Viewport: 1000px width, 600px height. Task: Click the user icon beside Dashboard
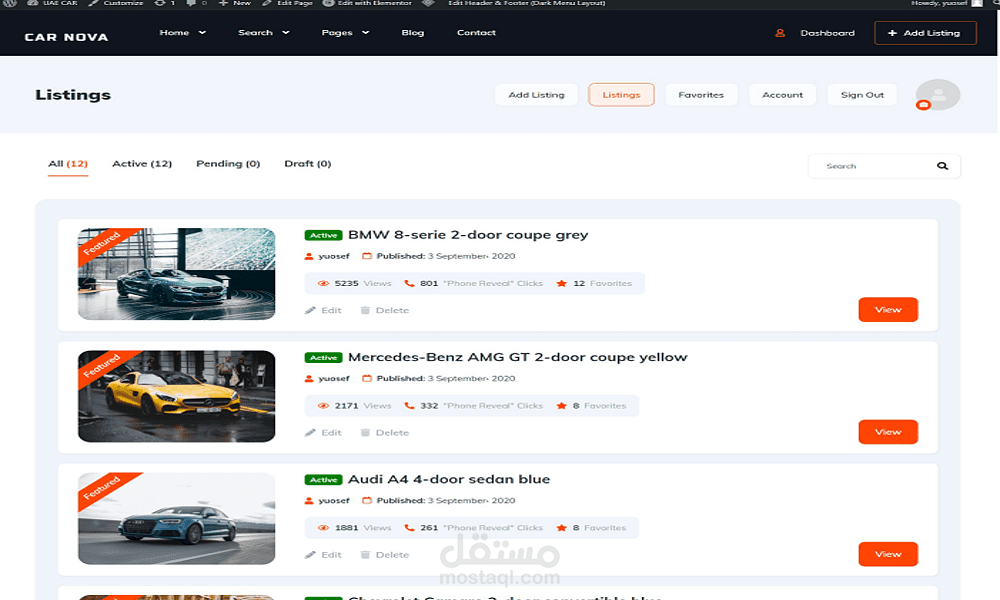pyautogui.click(x=779, y=33)
